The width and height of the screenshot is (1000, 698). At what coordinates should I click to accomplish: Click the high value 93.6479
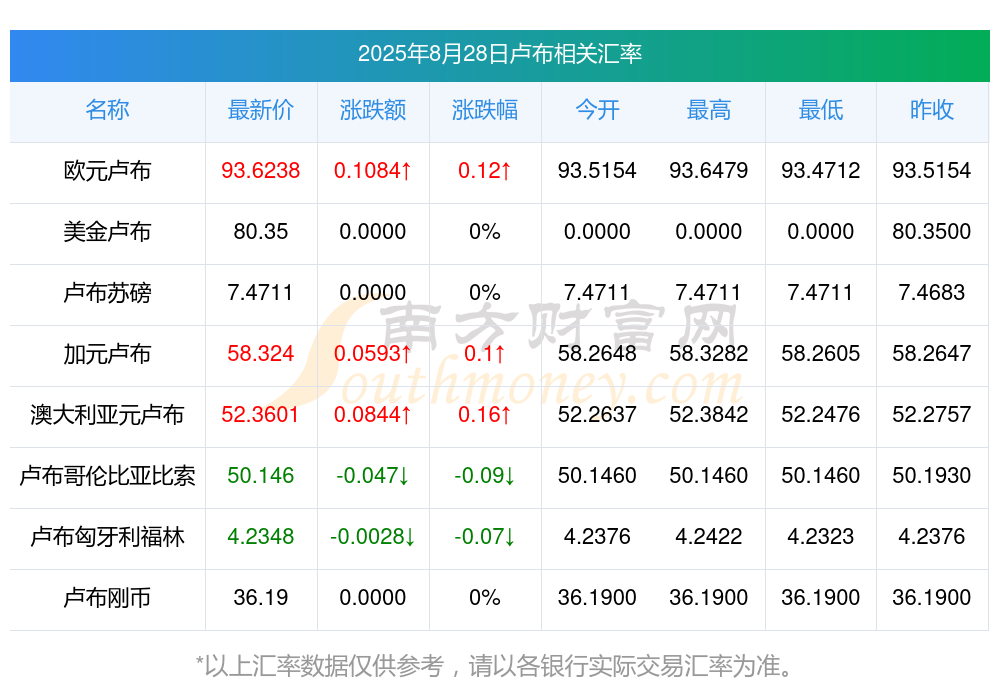tap(709, 171)
